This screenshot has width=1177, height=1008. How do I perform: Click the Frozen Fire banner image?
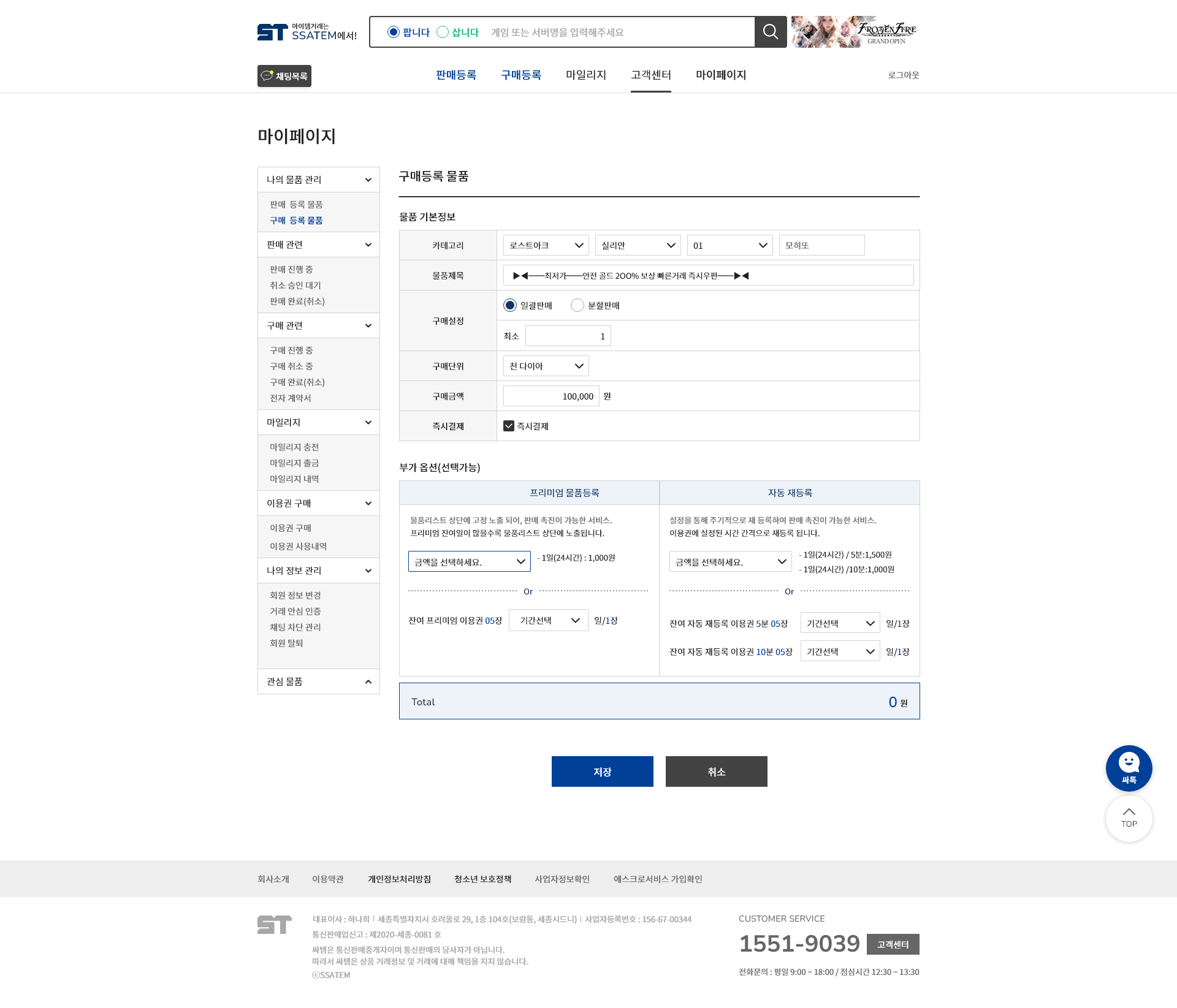tap(855, 32)
